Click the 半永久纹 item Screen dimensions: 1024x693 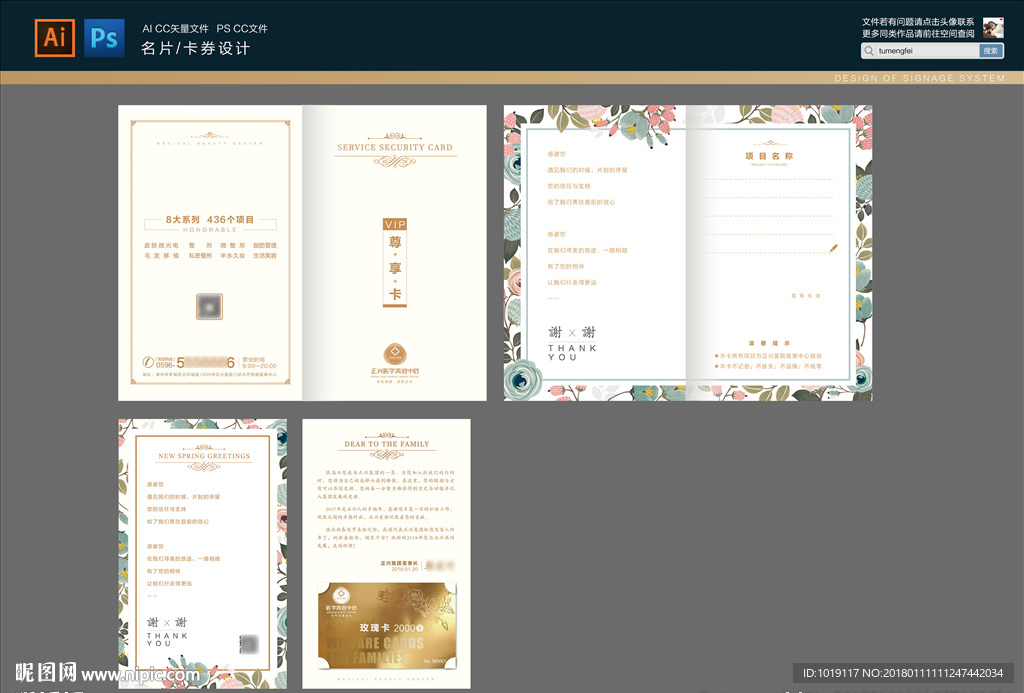coord(232,256)
